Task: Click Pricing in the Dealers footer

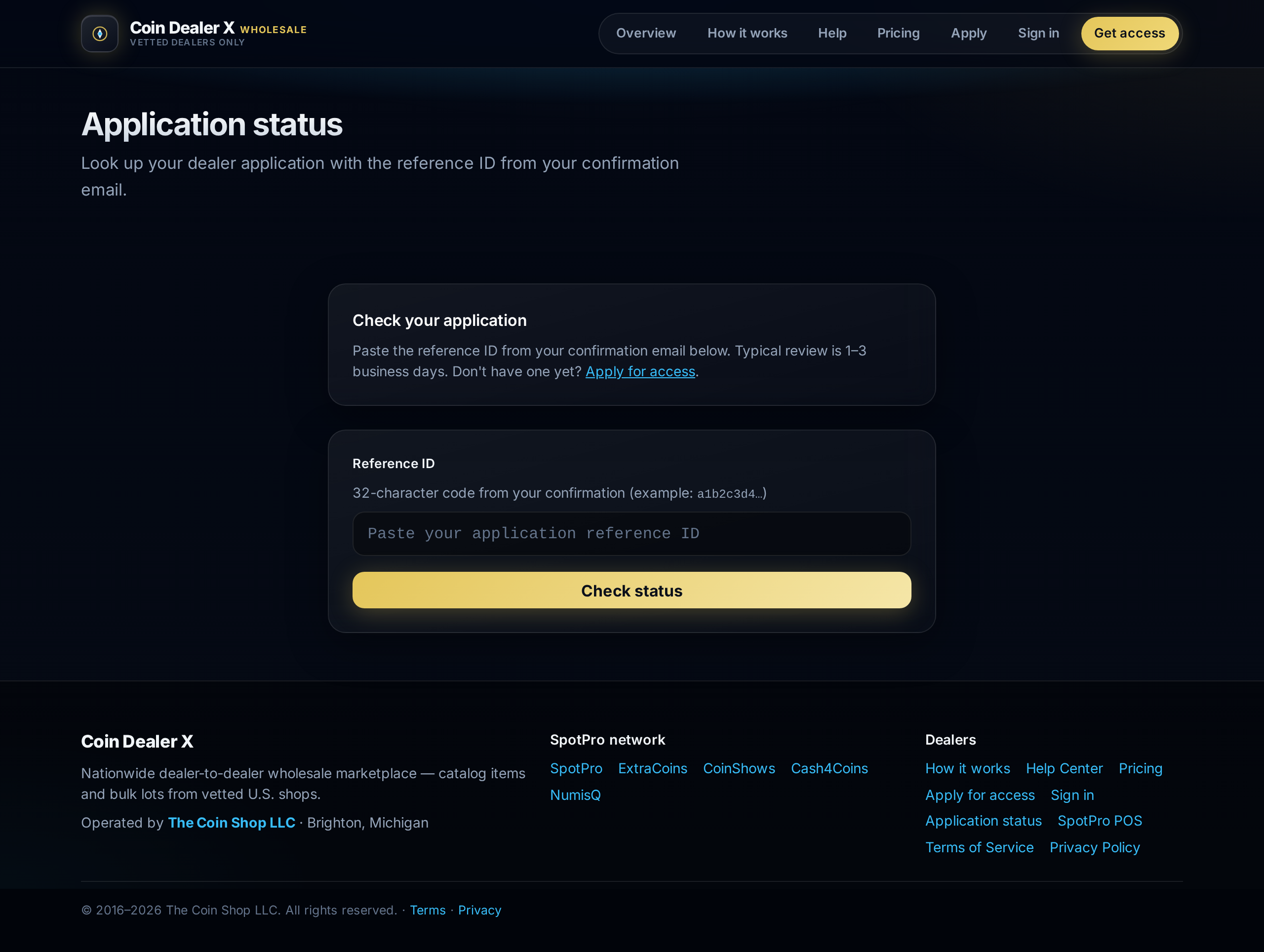Action: 1140,769
